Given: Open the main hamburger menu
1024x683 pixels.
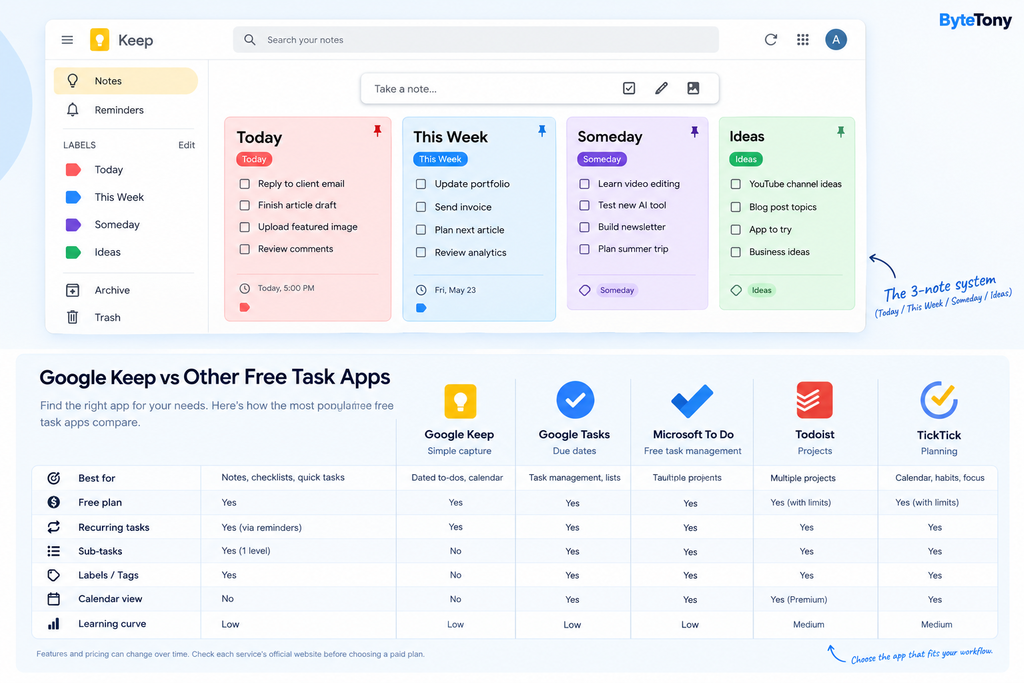Looking at the screenshot, I should pos(67,40).
